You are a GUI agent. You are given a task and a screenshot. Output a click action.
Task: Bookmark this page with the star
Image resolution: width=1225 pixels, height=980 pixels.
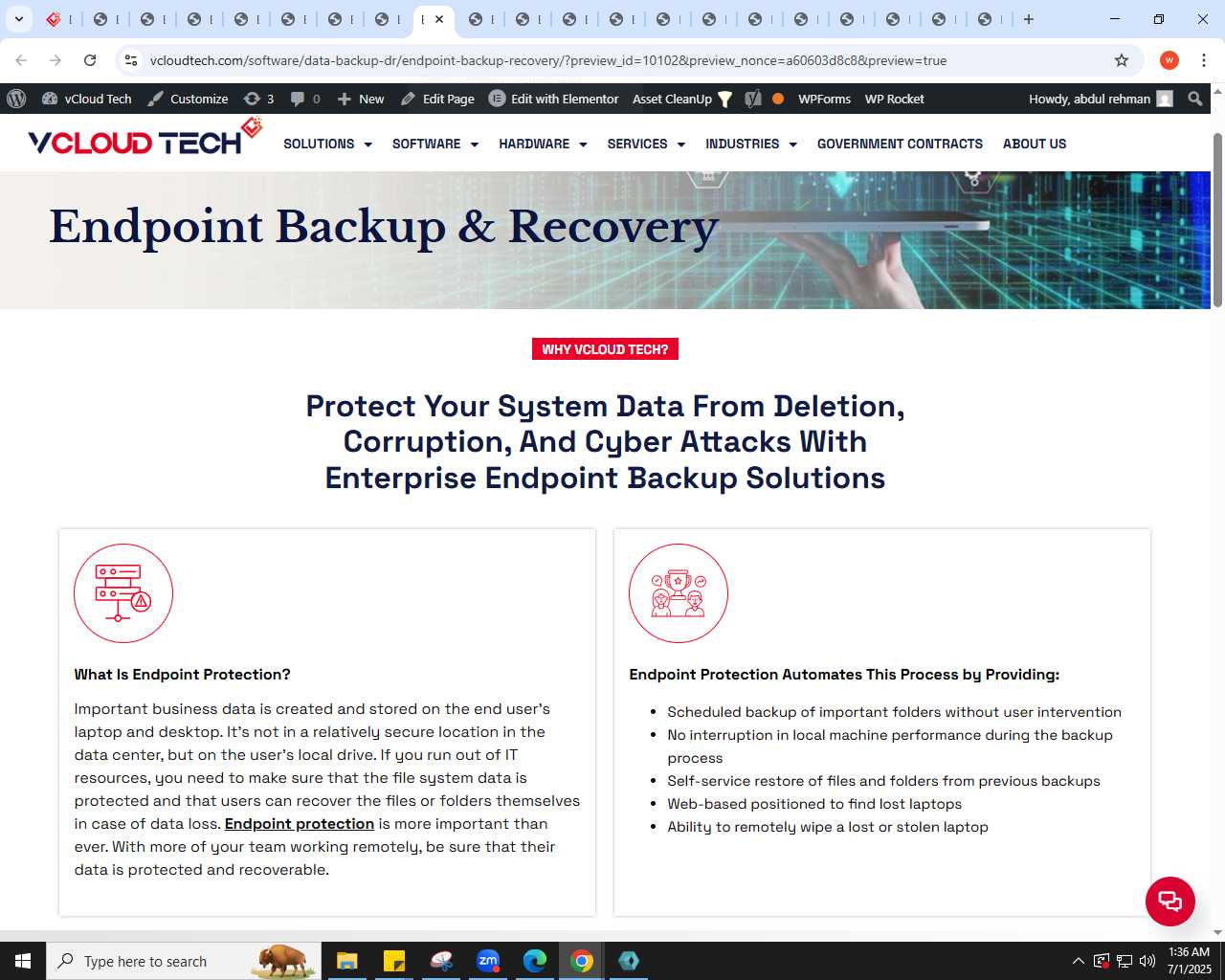coord(1122,60)
